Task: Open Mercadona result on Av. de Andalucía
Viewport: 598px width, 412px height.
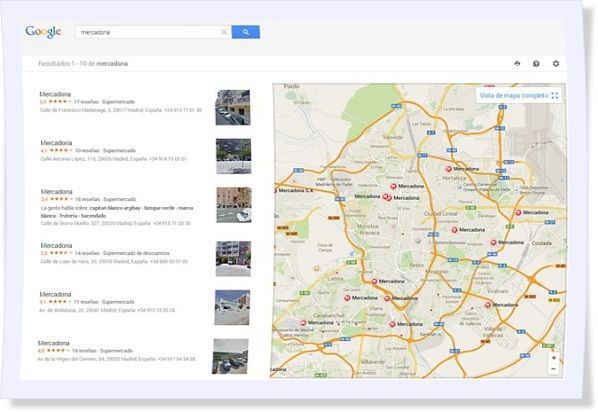Action: pos(55,294)
